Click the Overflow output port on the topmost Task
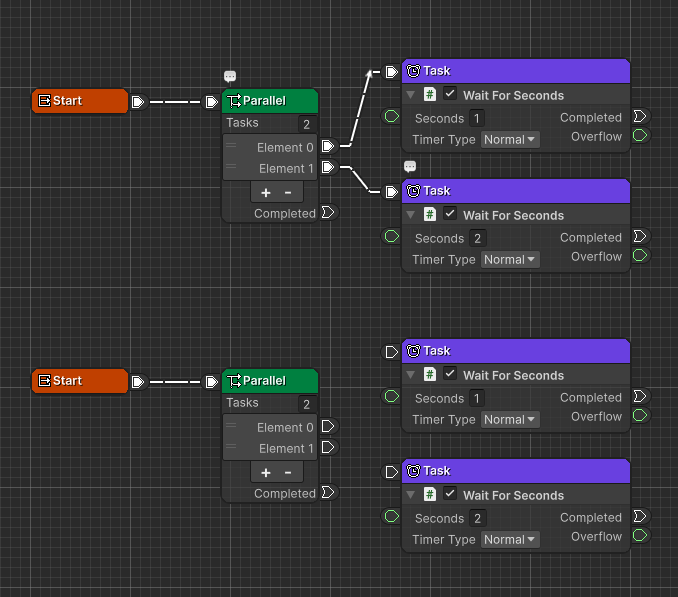This screenshot has height=597, width=678. click(x=639, y=136)
